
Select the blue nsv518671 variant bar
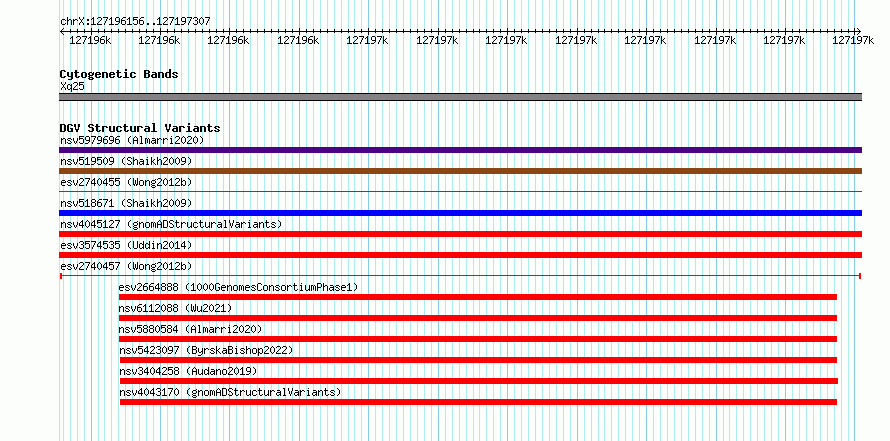pyautogui.click(x=460, y=213)
